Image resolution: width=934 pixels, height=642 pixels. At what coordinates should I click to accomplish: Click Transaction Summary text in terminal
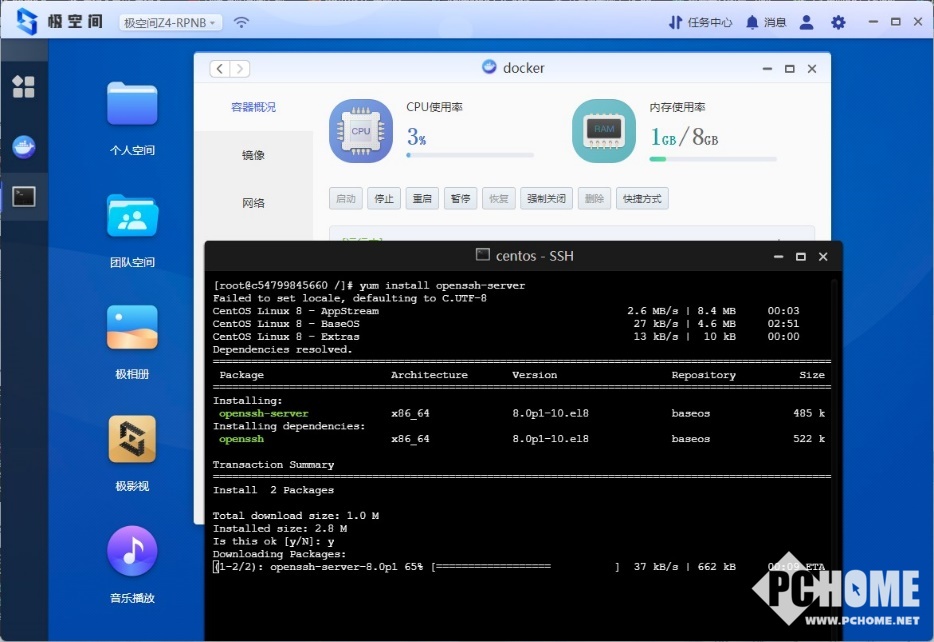coord(273,465)
